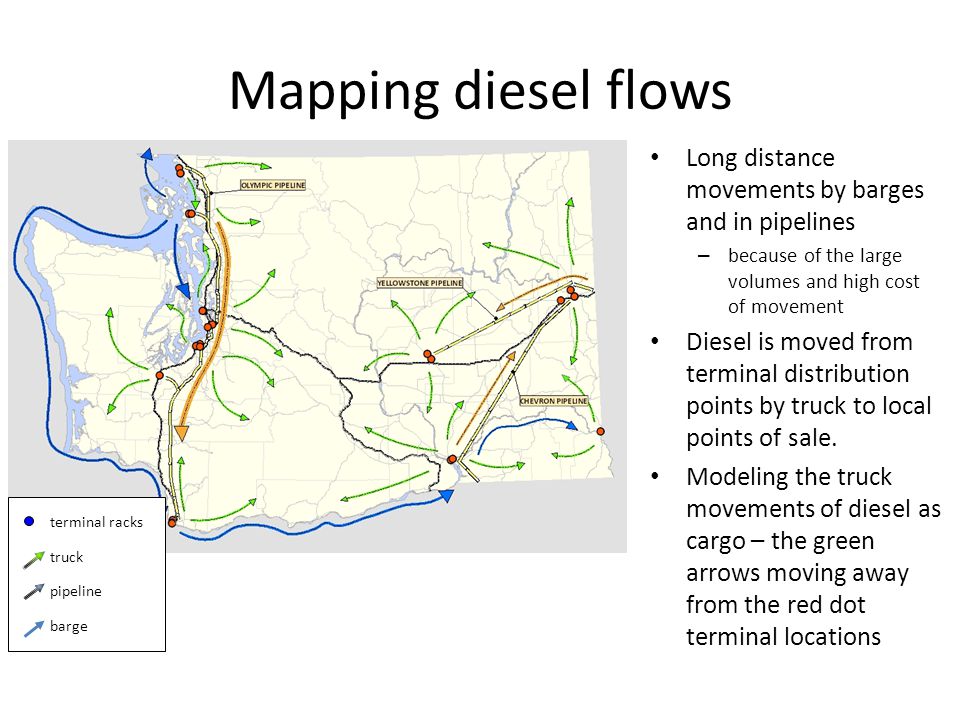Click the blue terminal racks dot in legend
The height and width of the screenshot is (720, 960).
(x=29, y=522)
